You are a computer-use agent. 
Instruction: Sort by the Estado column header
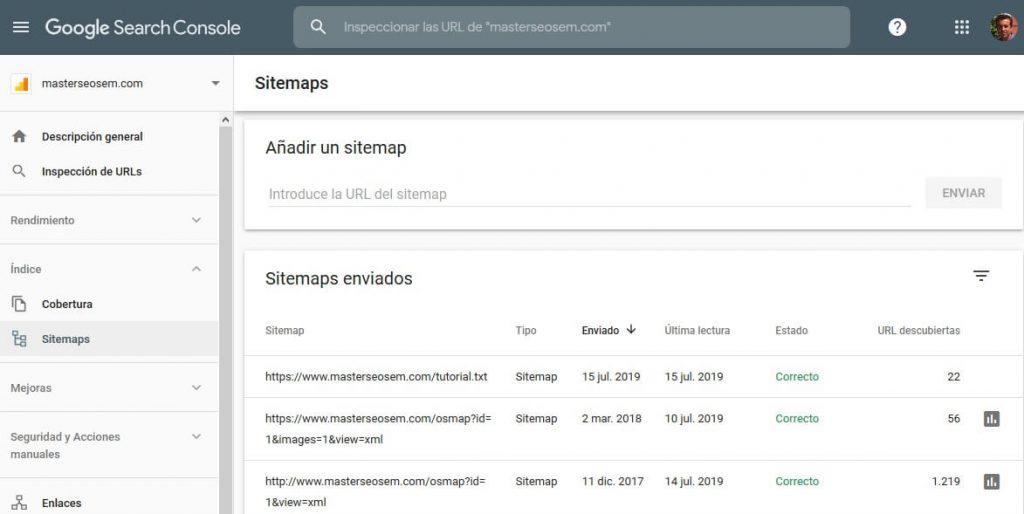[792, 330]
